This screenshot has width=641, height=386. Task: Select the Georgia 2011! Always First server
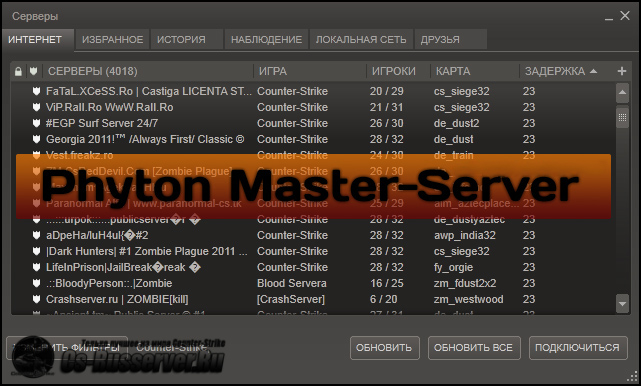(x=313, y=139)
